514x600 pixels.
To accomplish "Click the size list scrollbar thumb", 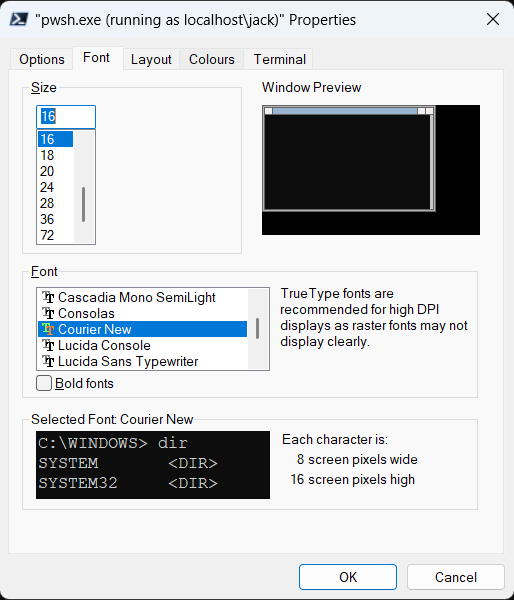I will (83, 204).
